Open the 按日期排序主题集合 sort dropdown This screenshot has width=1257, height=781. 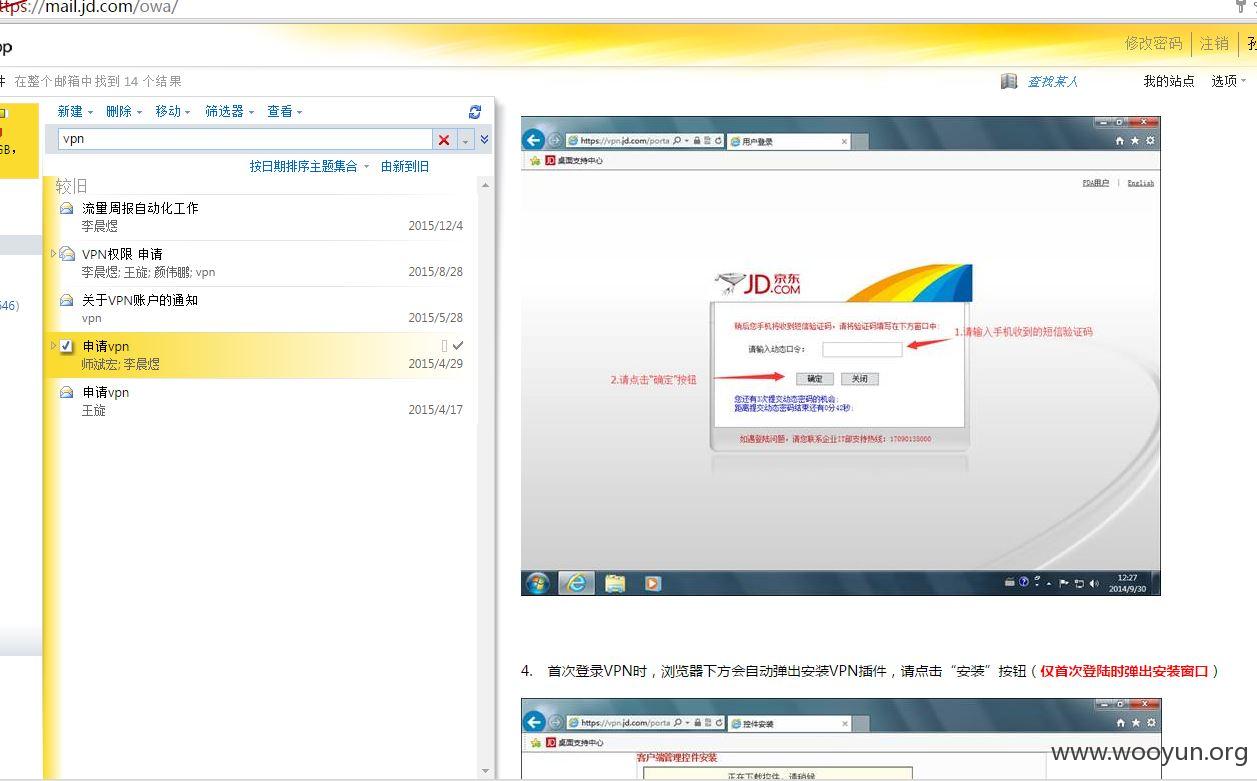tap(309, 166)
